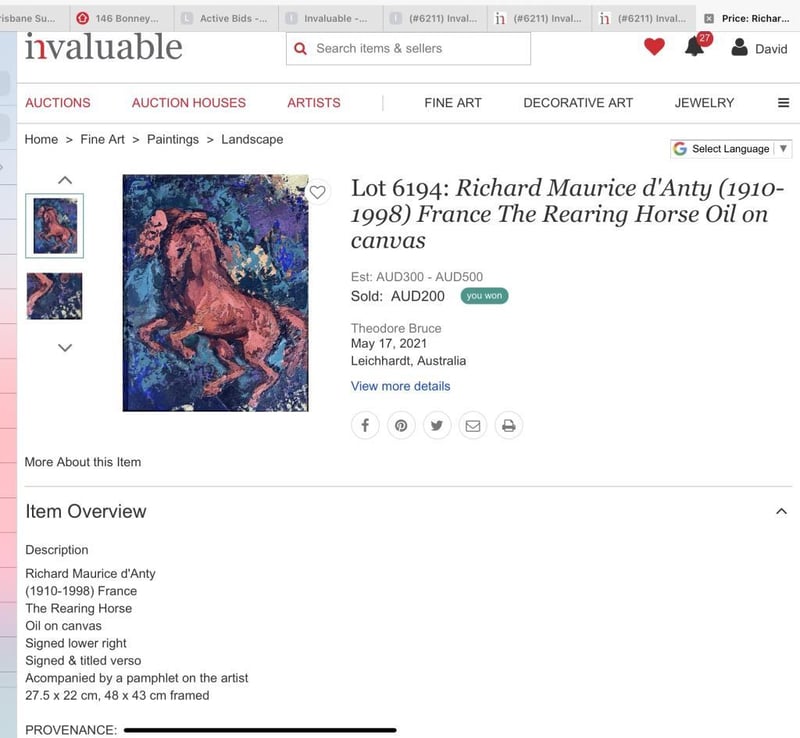Select second painting detail thumbnail
The width and height of the screenshot is (800, 738).
pyautogui.click(x=55, y=296)
